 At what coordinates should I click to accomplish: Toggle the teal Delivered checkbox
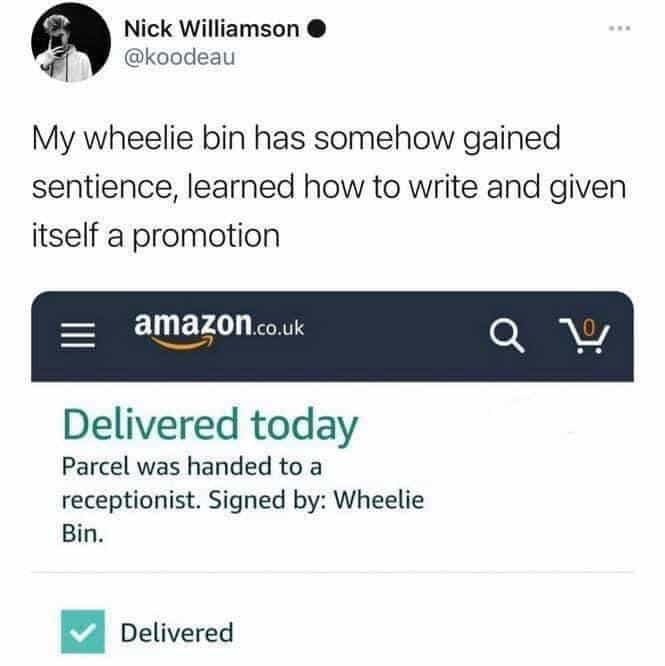(83, 632)
